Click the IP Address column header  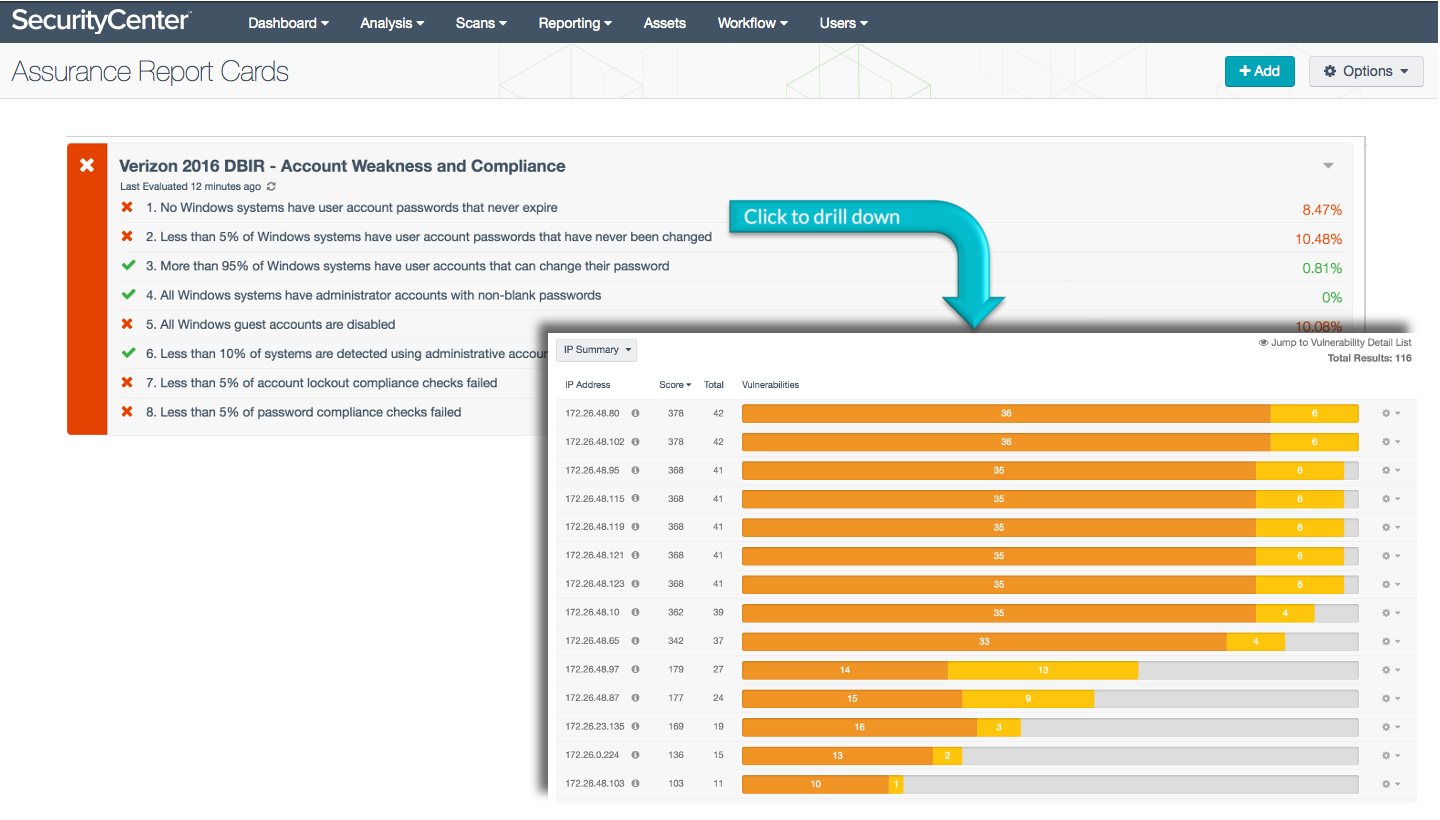588,385
